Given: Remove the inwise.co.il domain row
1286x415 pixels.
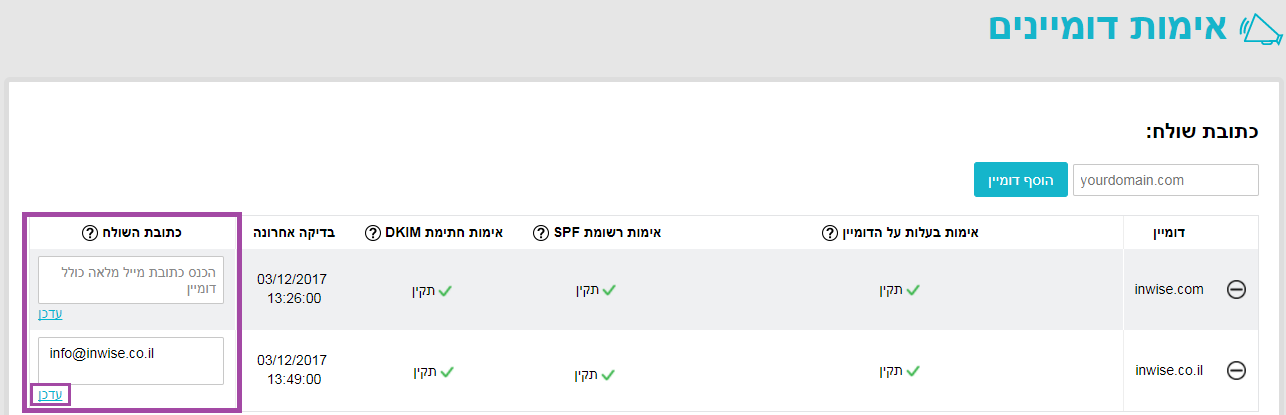Looking at the screenshot, I should click(x=1236, y=370).
